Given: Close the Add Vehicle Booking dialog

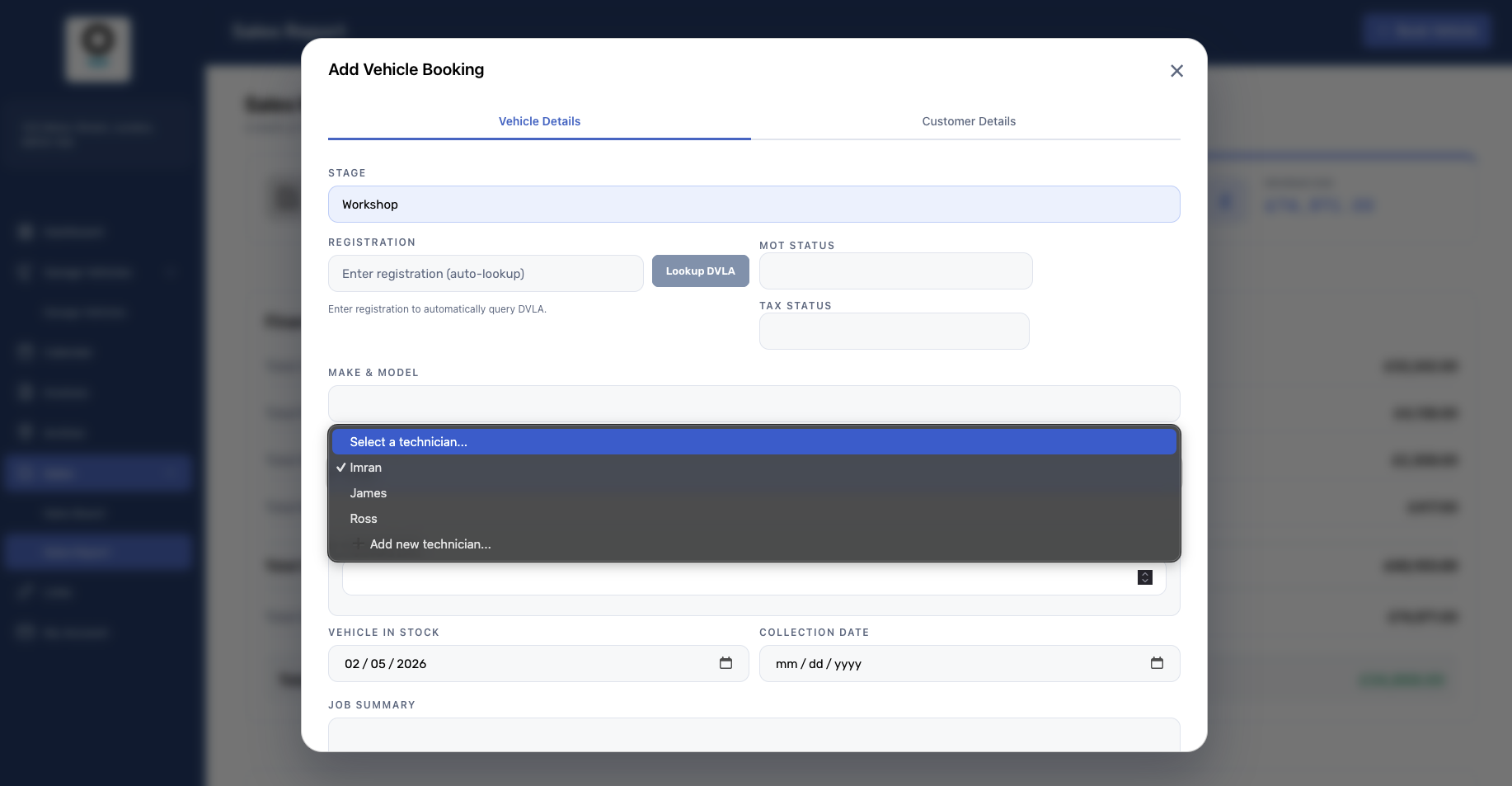Looking at the screenshot, I should (x=1176, y=71).
